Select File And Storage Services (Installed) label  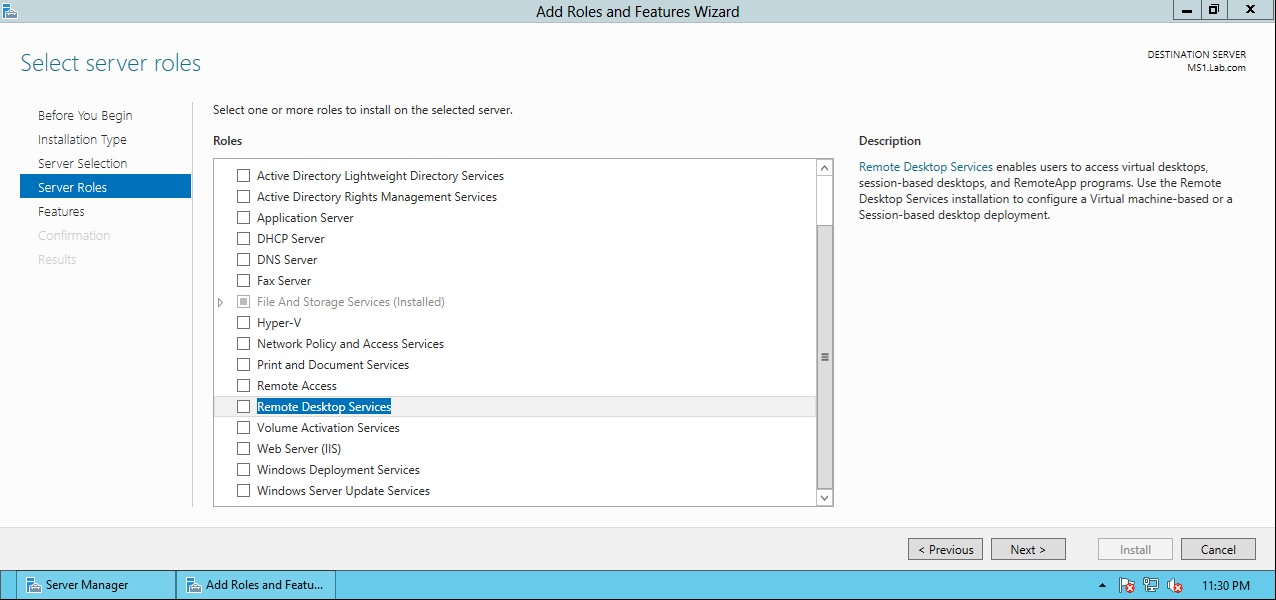(x=351, y=302)
